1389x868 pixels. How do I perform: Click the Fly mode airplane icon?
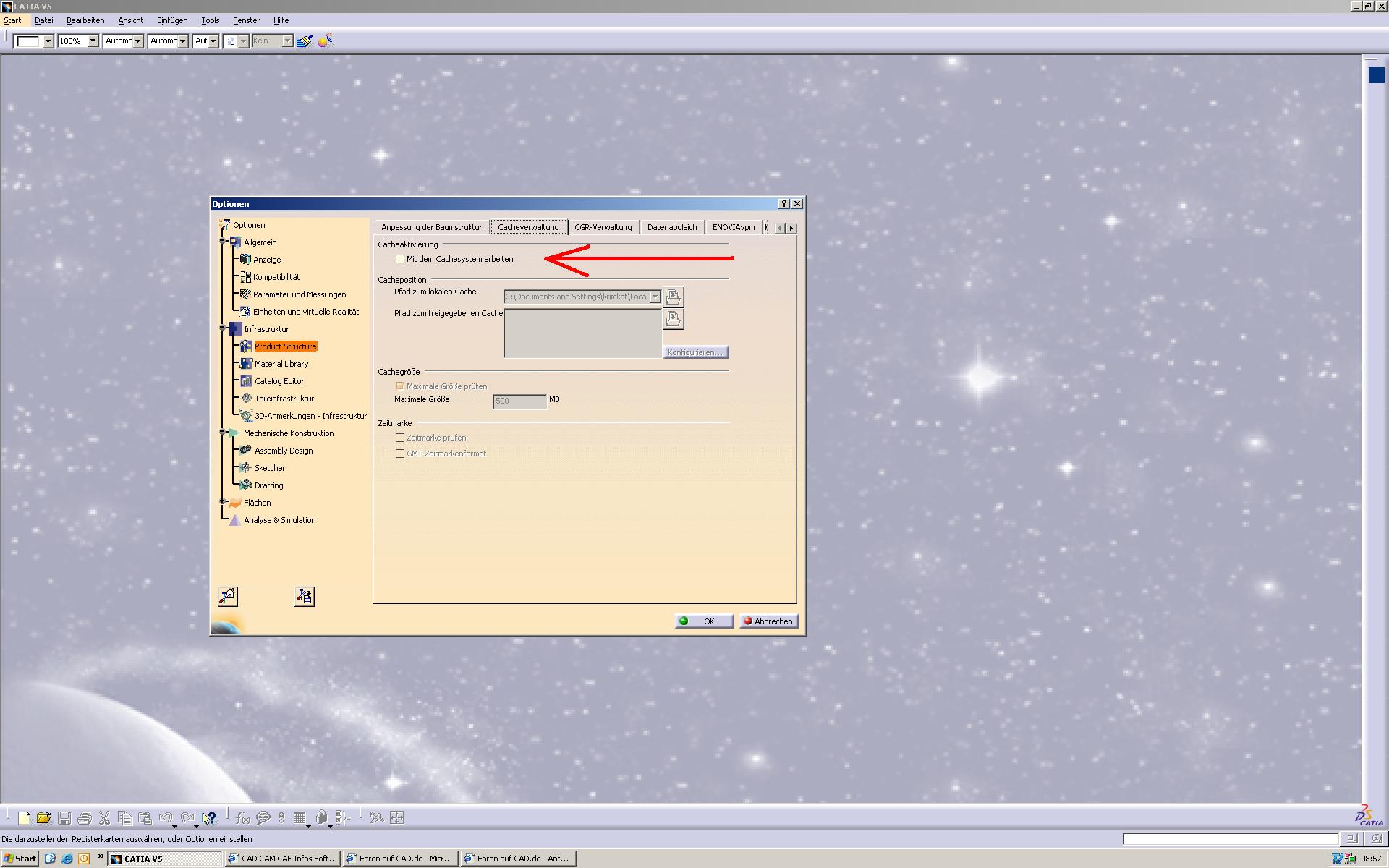pos(376,818)
